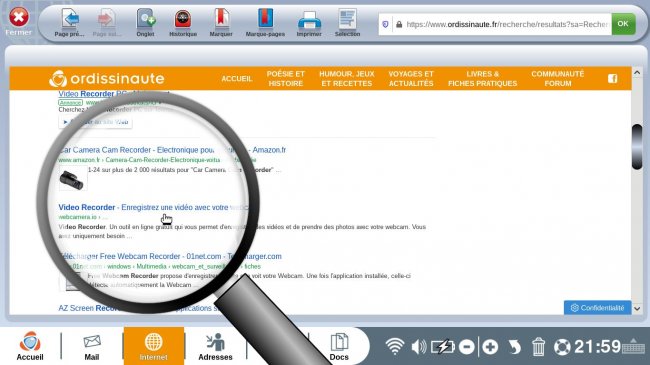650x365 pixels.
Task: Click the Confidentialité button
Action: 597,308
